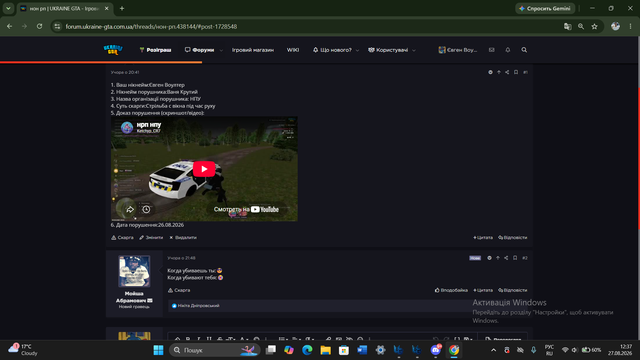
Task: Open the browser zoom magnifier icon
Action: coord(581,27)
